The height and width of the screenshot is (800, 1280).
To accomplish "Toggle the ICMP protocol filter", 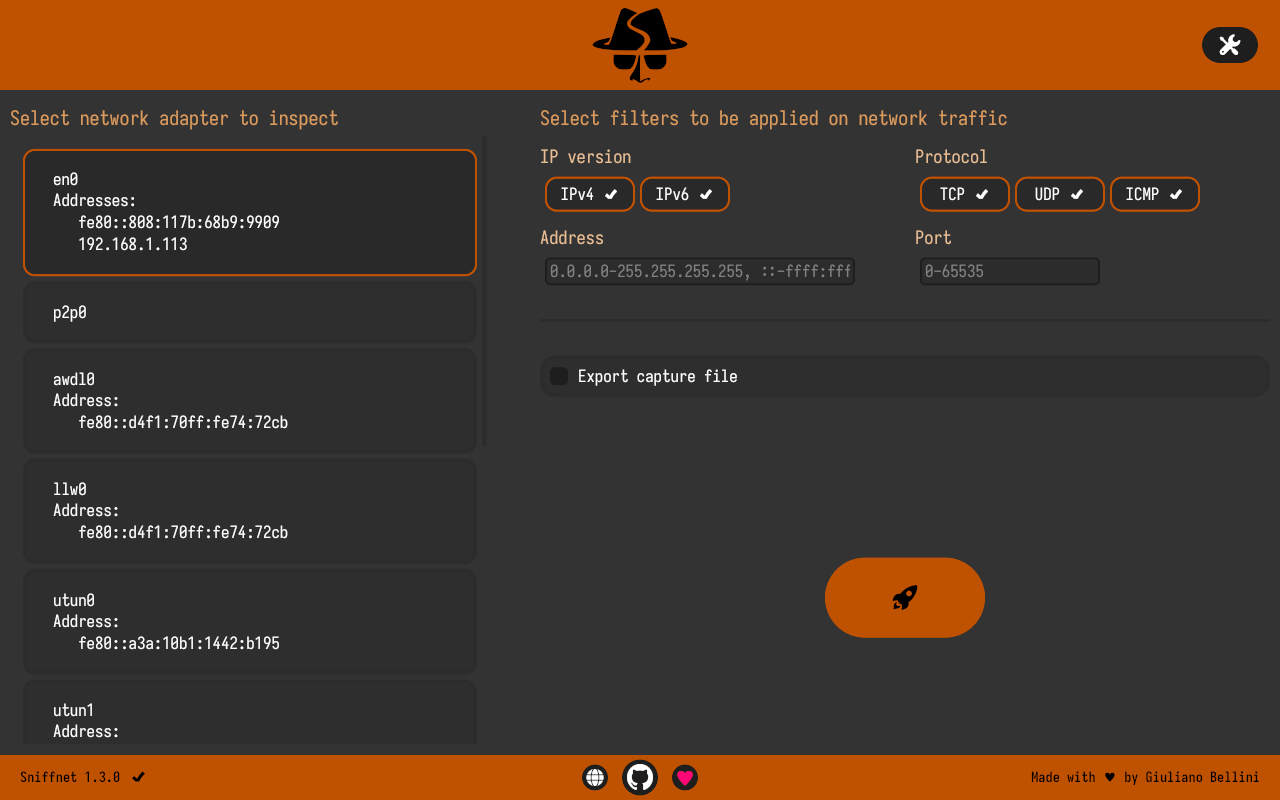I will tap(1154, 194).
